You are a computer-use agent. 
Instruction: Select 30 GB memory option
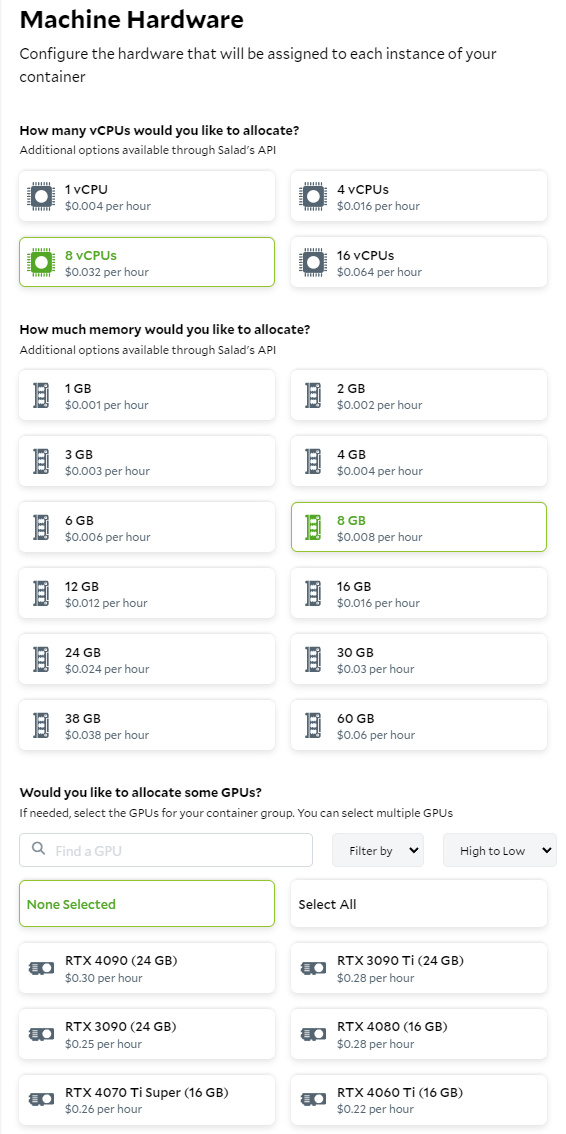(x=419, y=659)
